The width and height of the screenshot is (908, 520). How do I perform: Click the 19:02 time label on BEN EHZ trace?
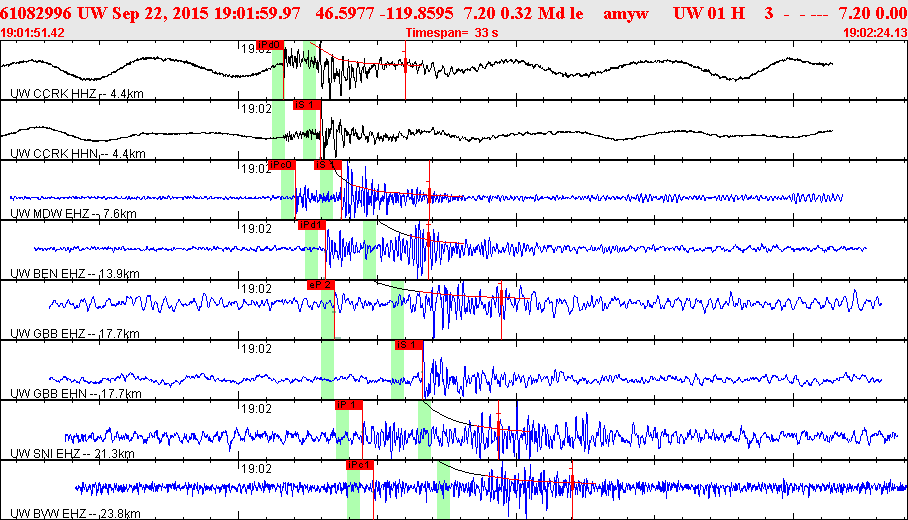click(x=255, y=228)
